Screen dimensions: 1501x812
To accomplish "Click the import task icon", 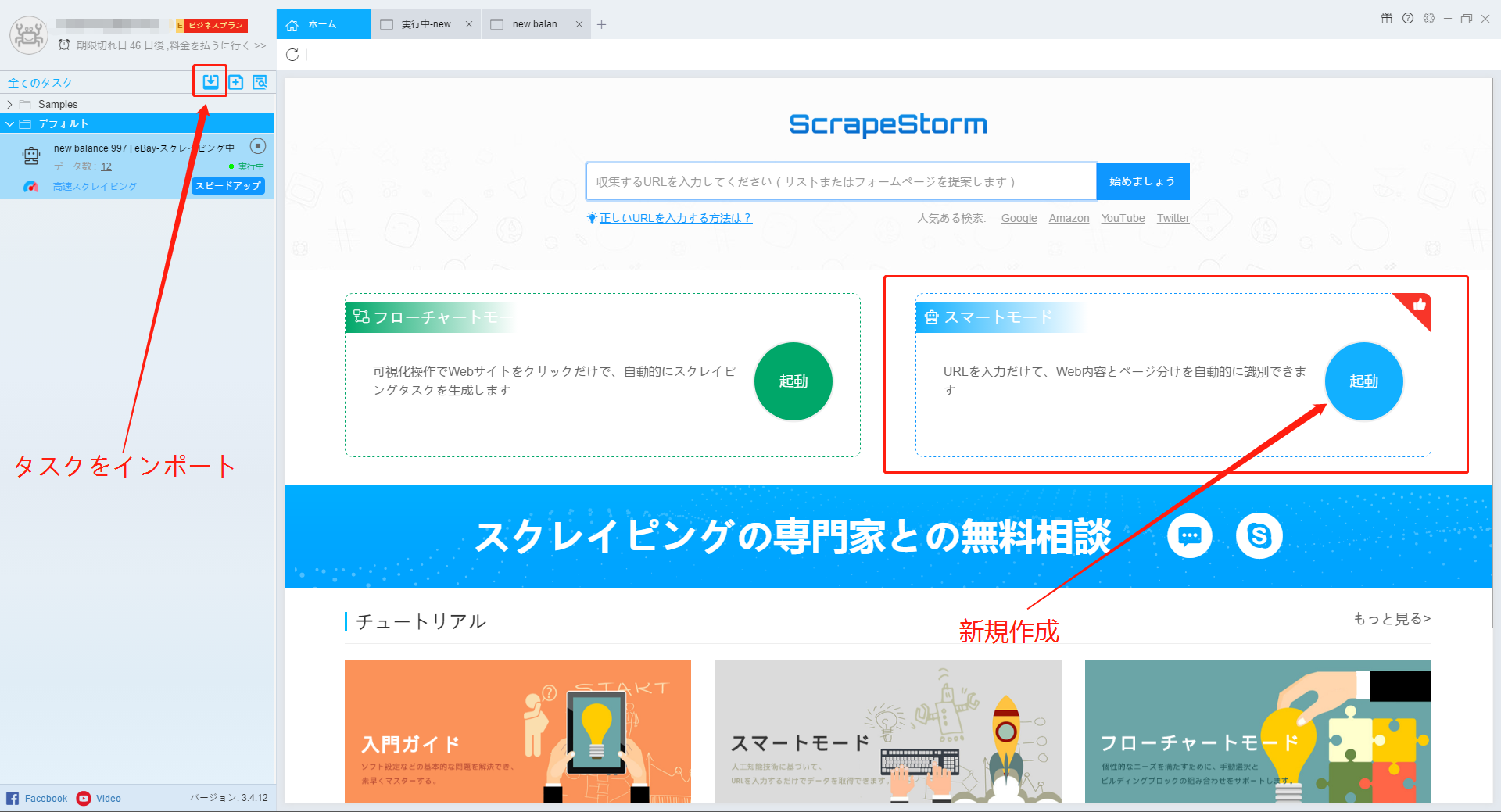I will click(210, 81).
